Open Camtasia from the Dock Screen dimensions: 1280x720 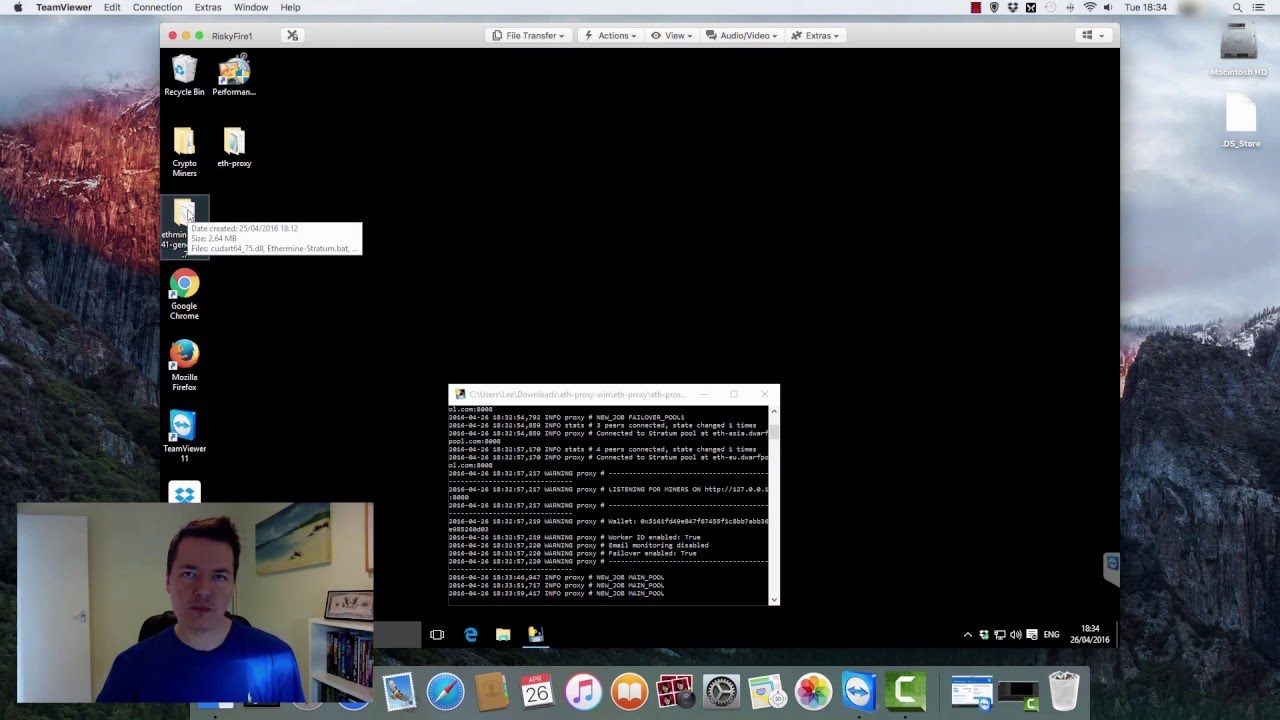[x=905, y=691]
